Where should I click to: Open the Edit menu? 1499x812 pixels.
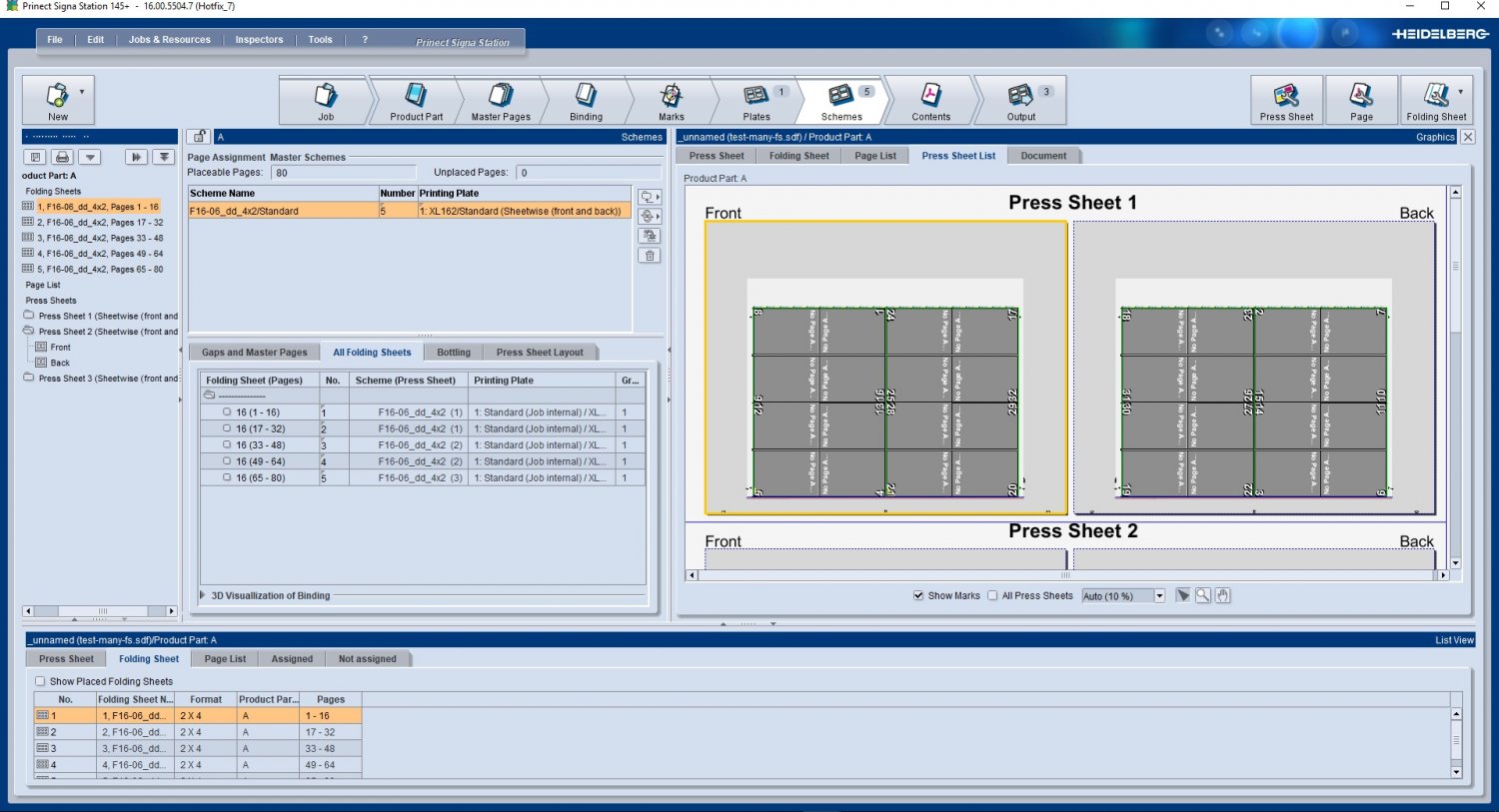point(95,40)
